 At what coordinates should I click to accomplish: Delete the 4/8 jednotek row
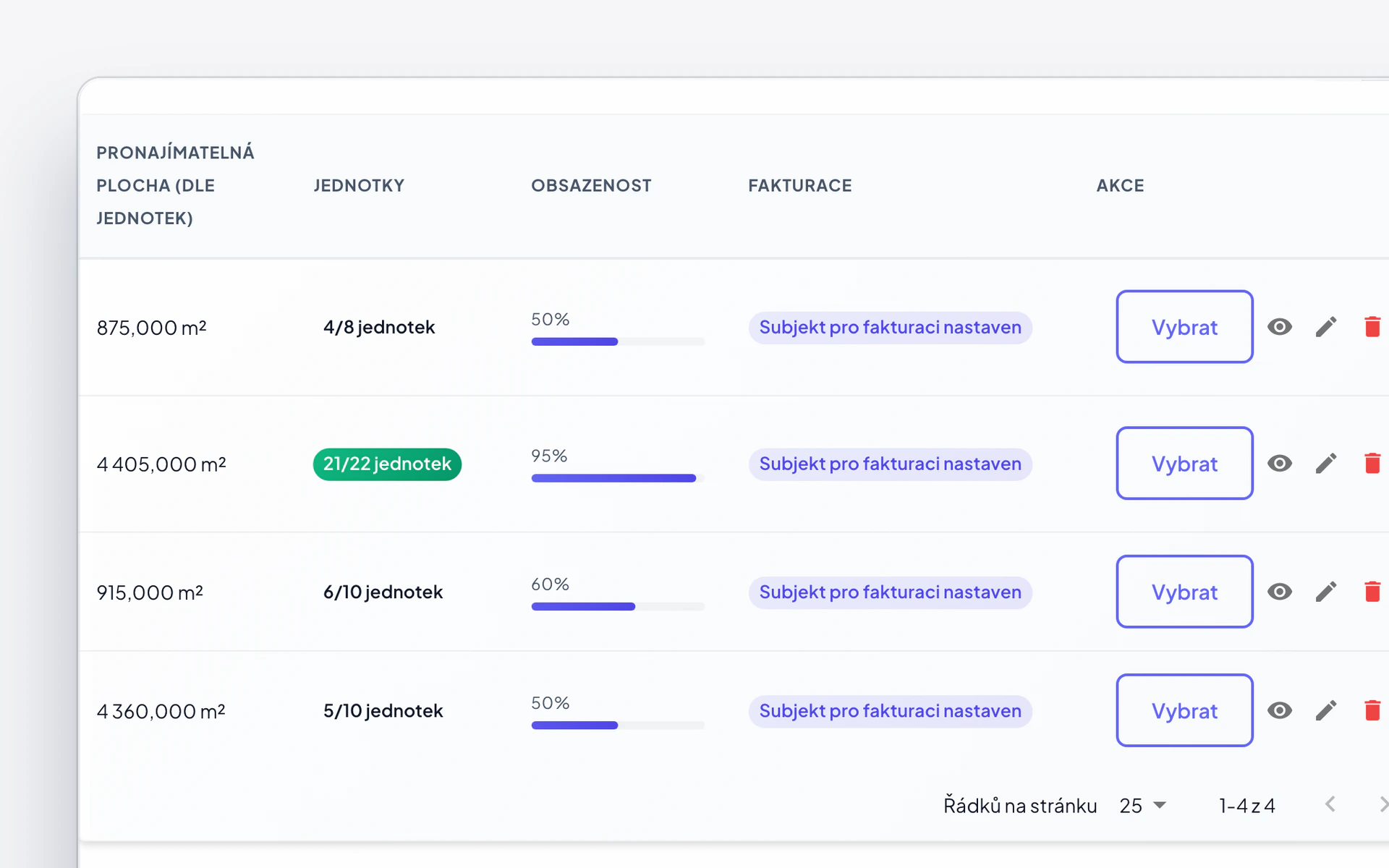pyautogui.click(x=1372, y=327)
